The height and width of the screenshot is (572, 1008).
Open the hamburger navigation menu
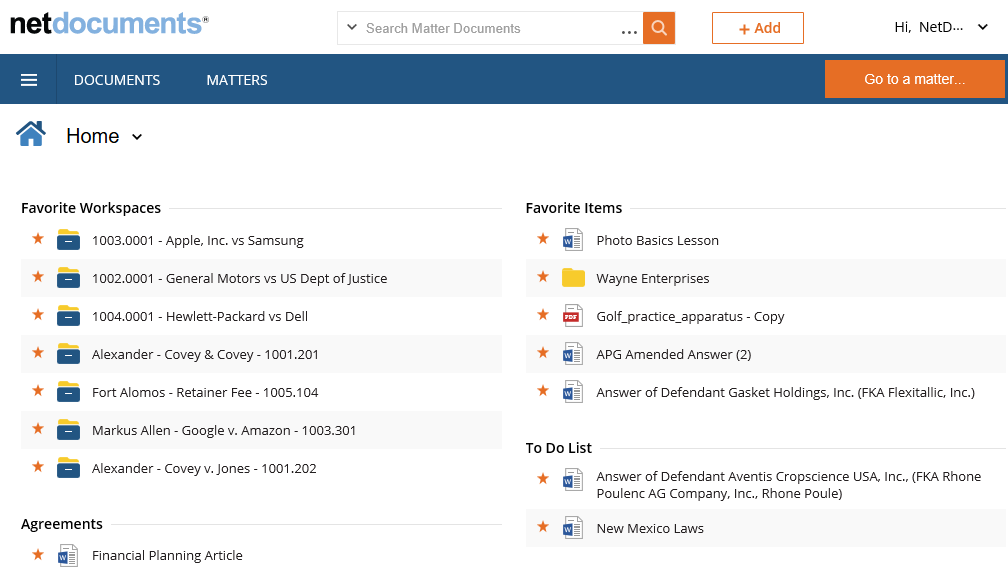[x=29, y=80]
